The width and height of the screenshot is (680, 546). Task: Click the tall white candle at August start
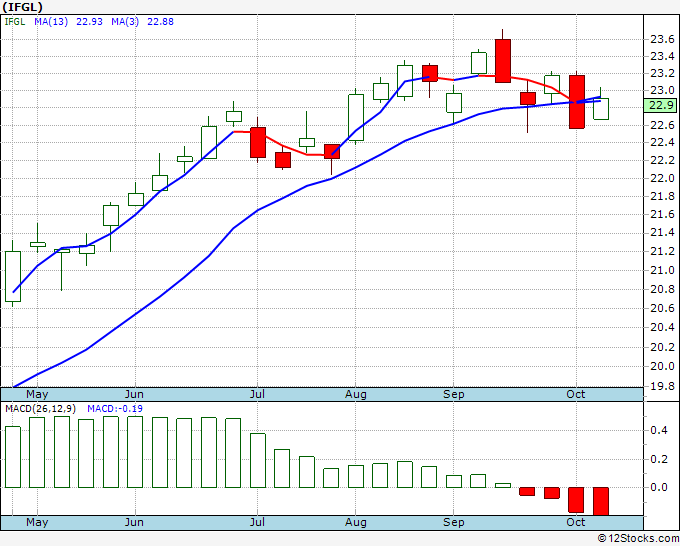click(x=356, y=118)
